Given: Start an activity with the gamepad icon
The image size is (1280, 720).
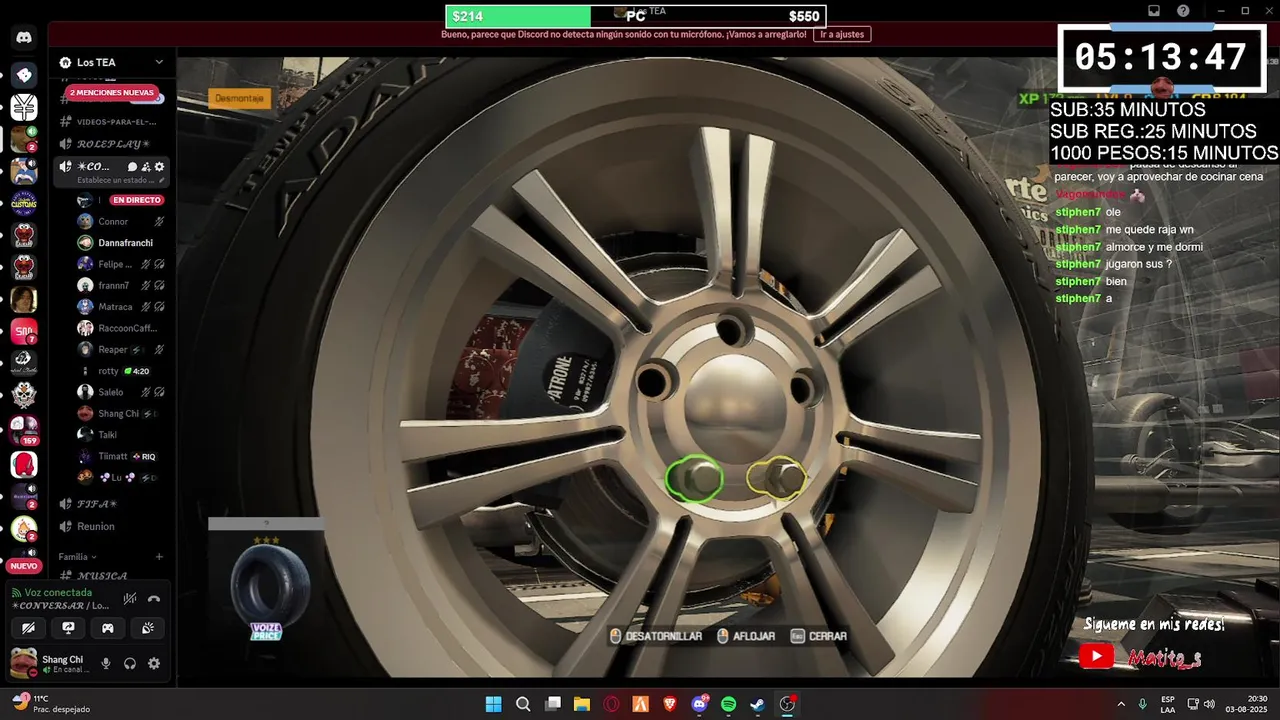Looking at the screenshot, I should point(107,628).
